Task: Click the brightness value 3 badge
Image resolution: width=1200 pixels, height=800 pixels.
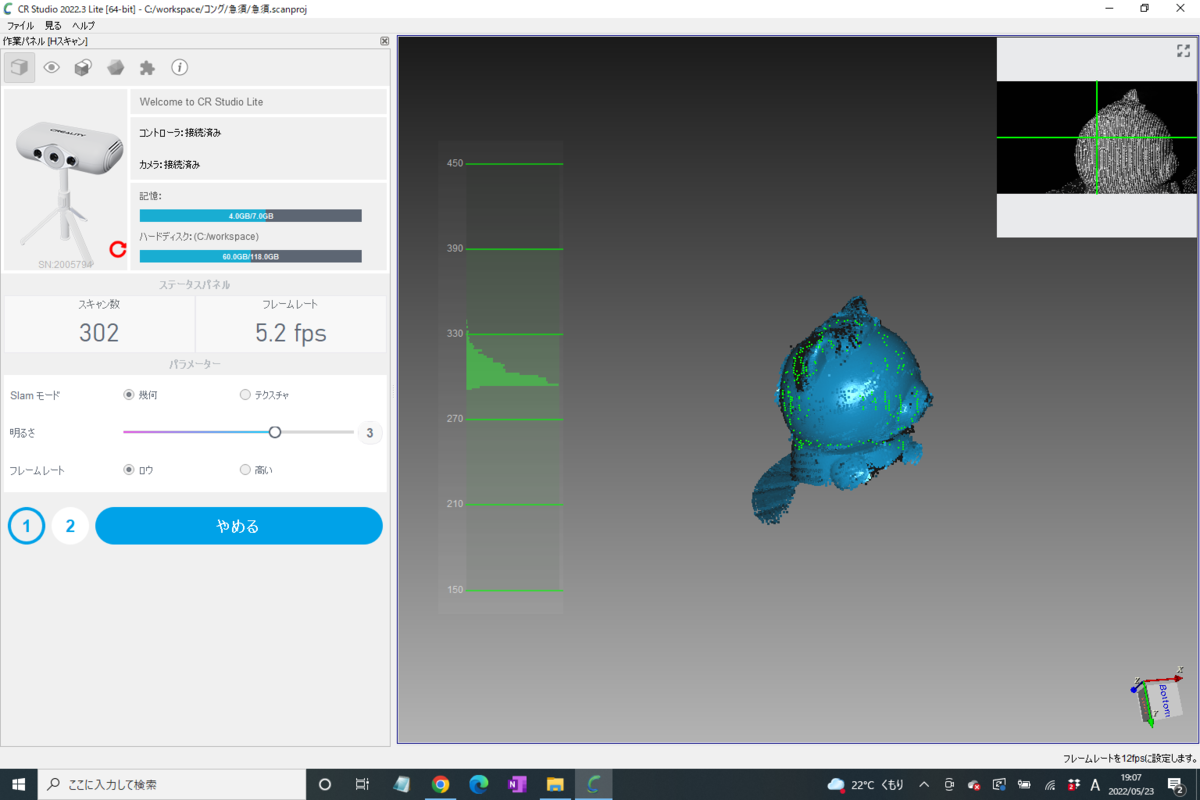Action: tap(370, 433)
